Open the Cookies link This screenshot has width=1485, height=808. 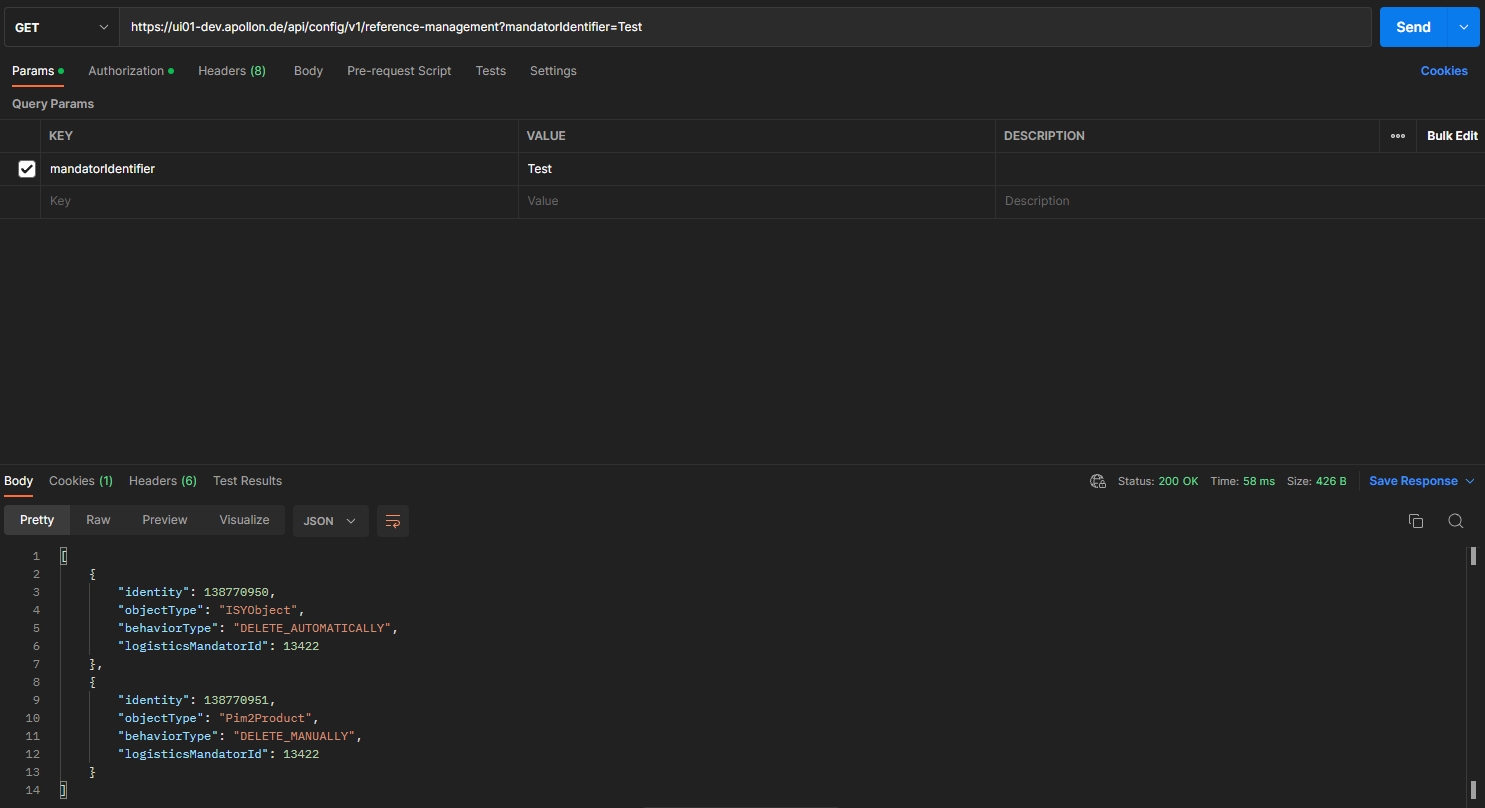1443,71
